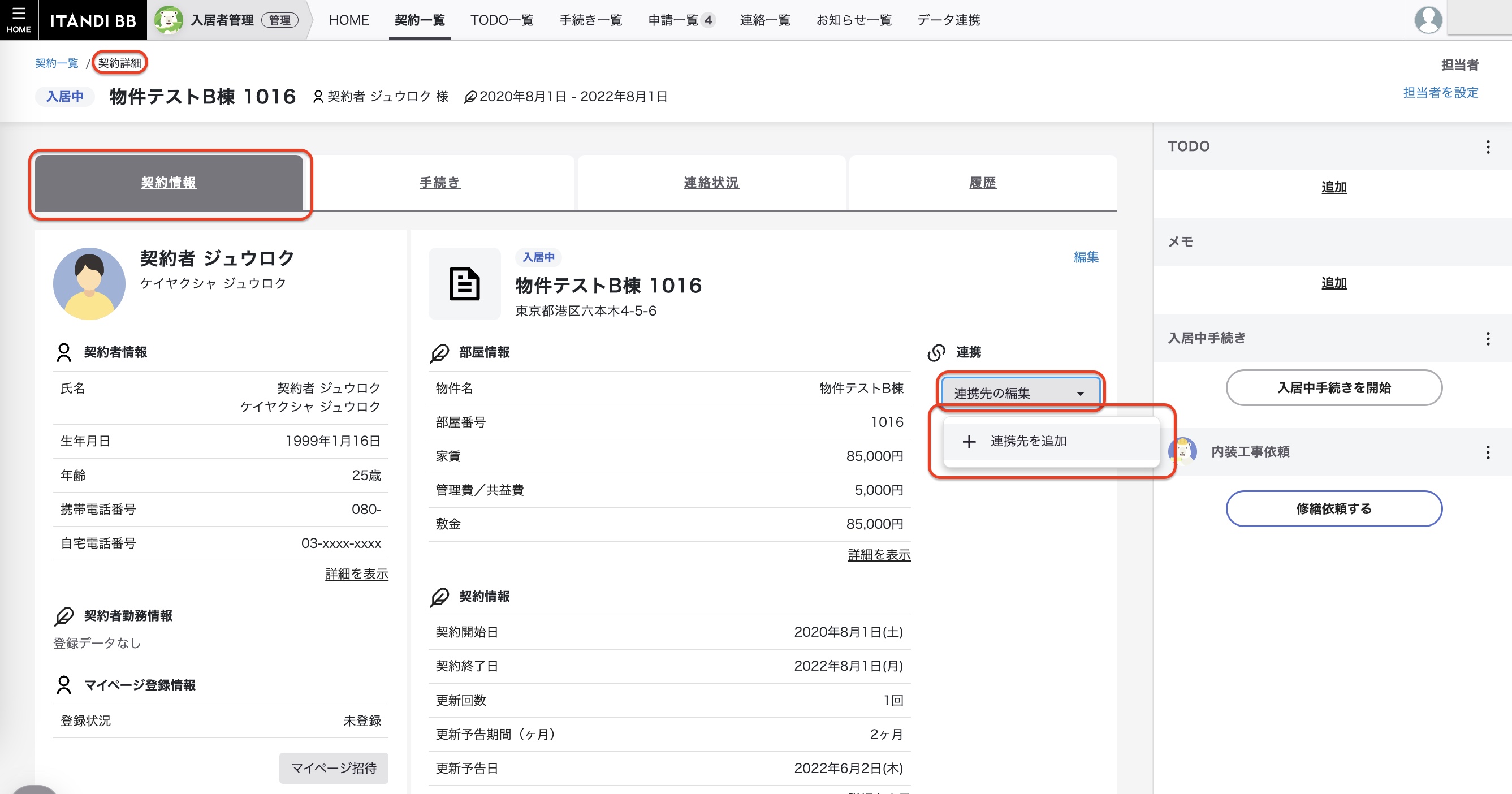Click 追加 in the メモ panel
Image resolution: width=1512 pixels, height=794 pixels.
[1333, 283]
